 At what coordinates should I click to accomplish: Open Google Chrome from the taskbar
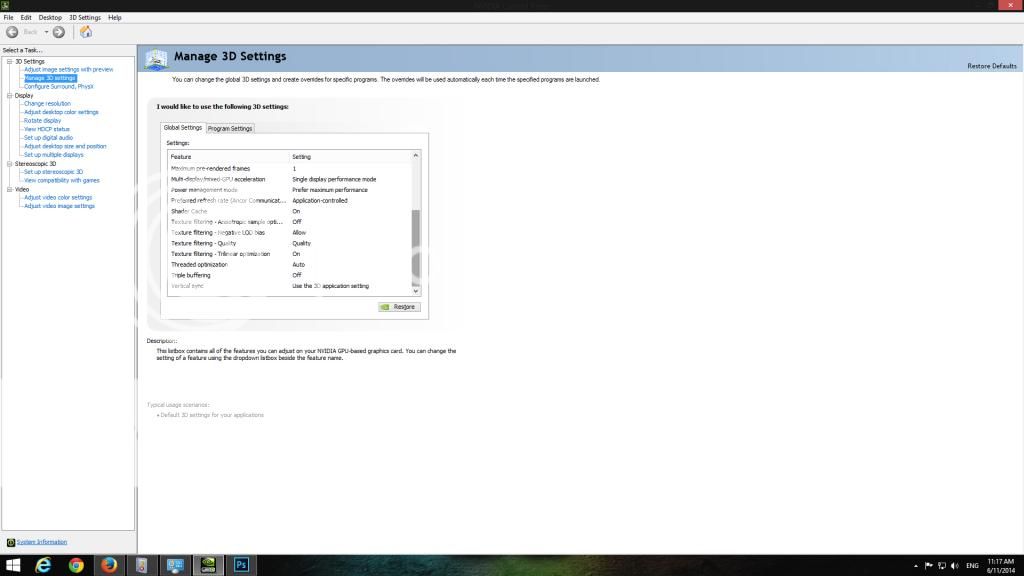click(x=76, y=565)
